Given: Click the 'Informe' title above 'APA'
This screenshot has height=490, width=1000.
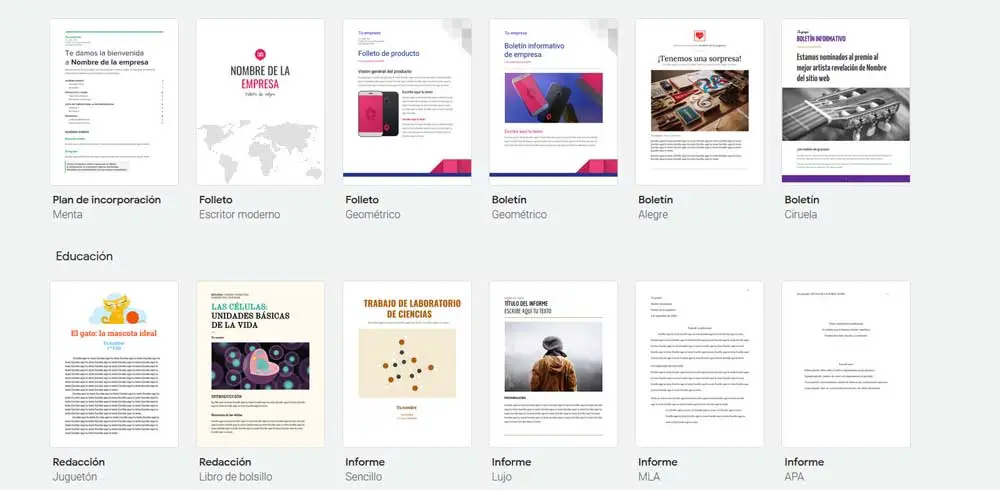Looking at the screenshot, I should (x=804, y=462).
